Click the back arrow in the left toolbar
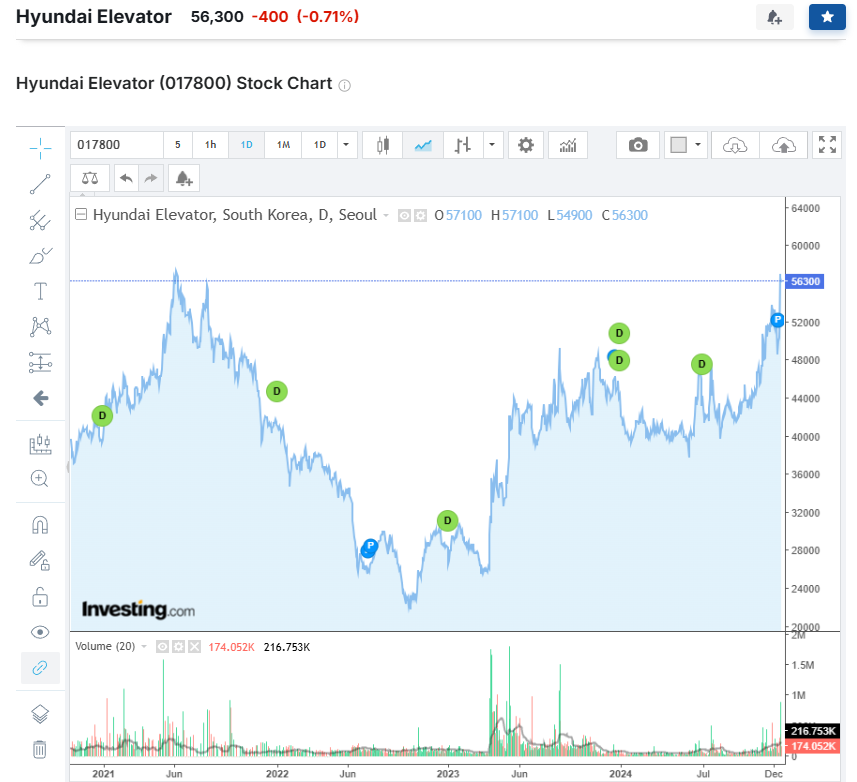Screen dimensions: 857x782 pos(40,398)
